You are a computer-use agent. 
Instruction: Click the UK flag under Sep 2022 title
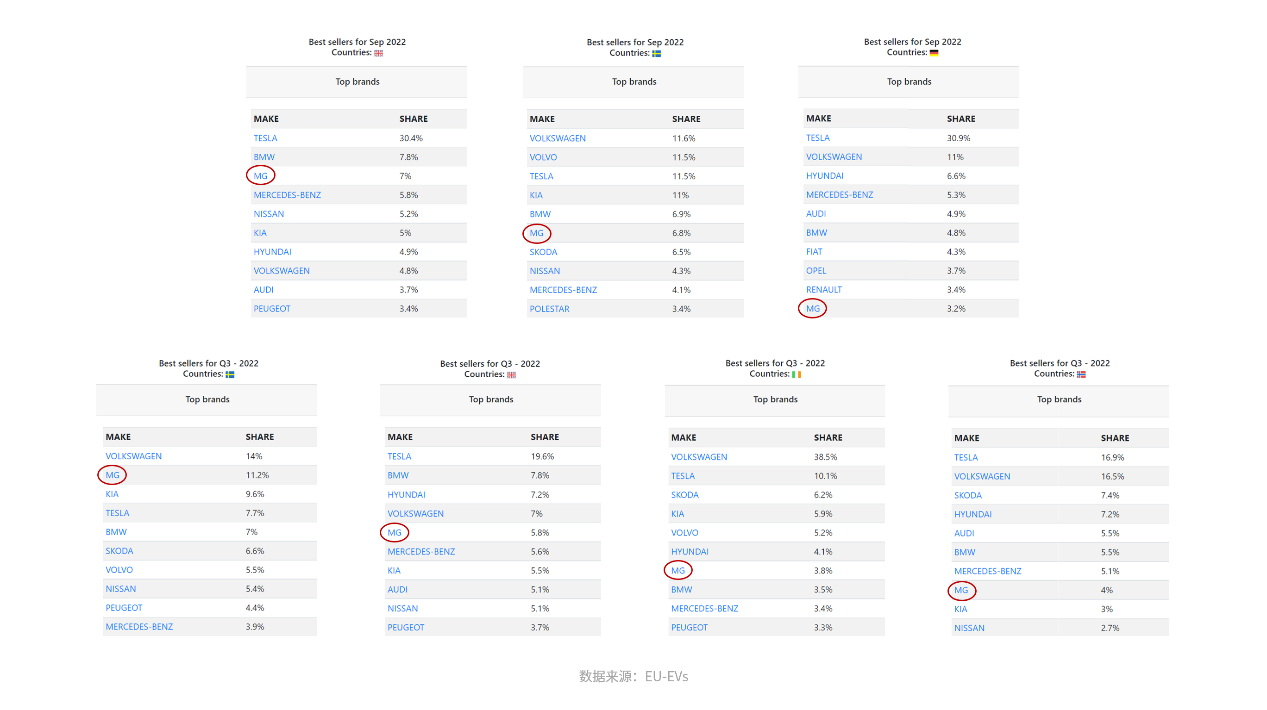coord(379,54)
